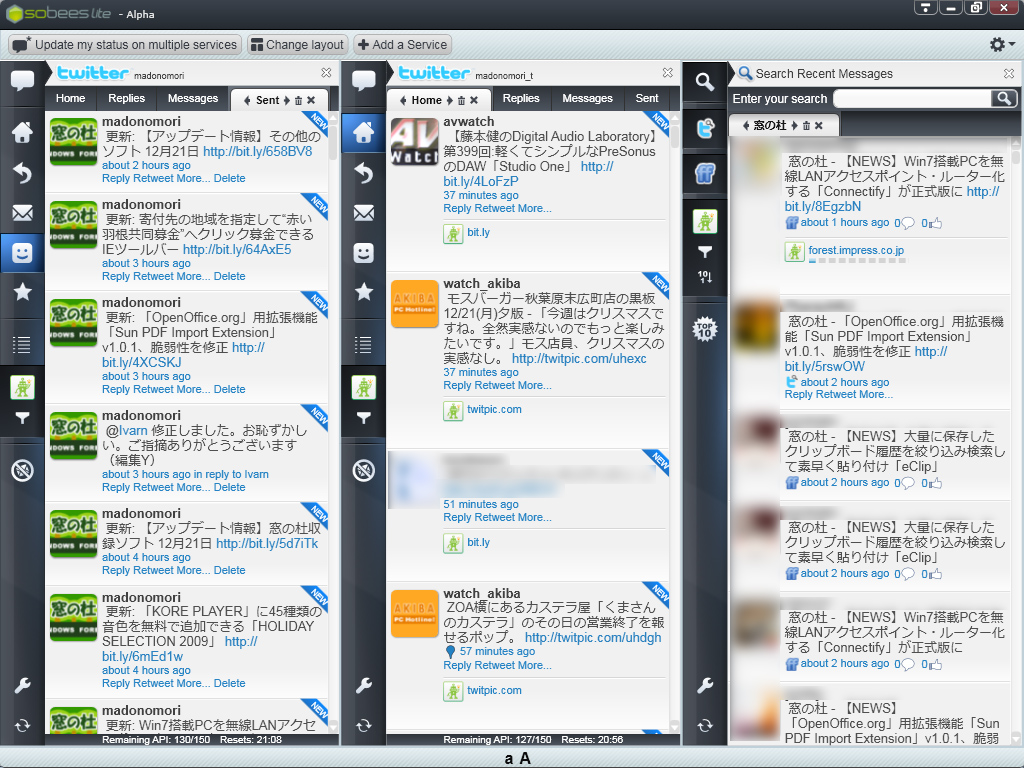Open the search panel via the magnifier icon
Image resolution: width=1024 pixels, height=768 pixels.
(x=704, y=80)
